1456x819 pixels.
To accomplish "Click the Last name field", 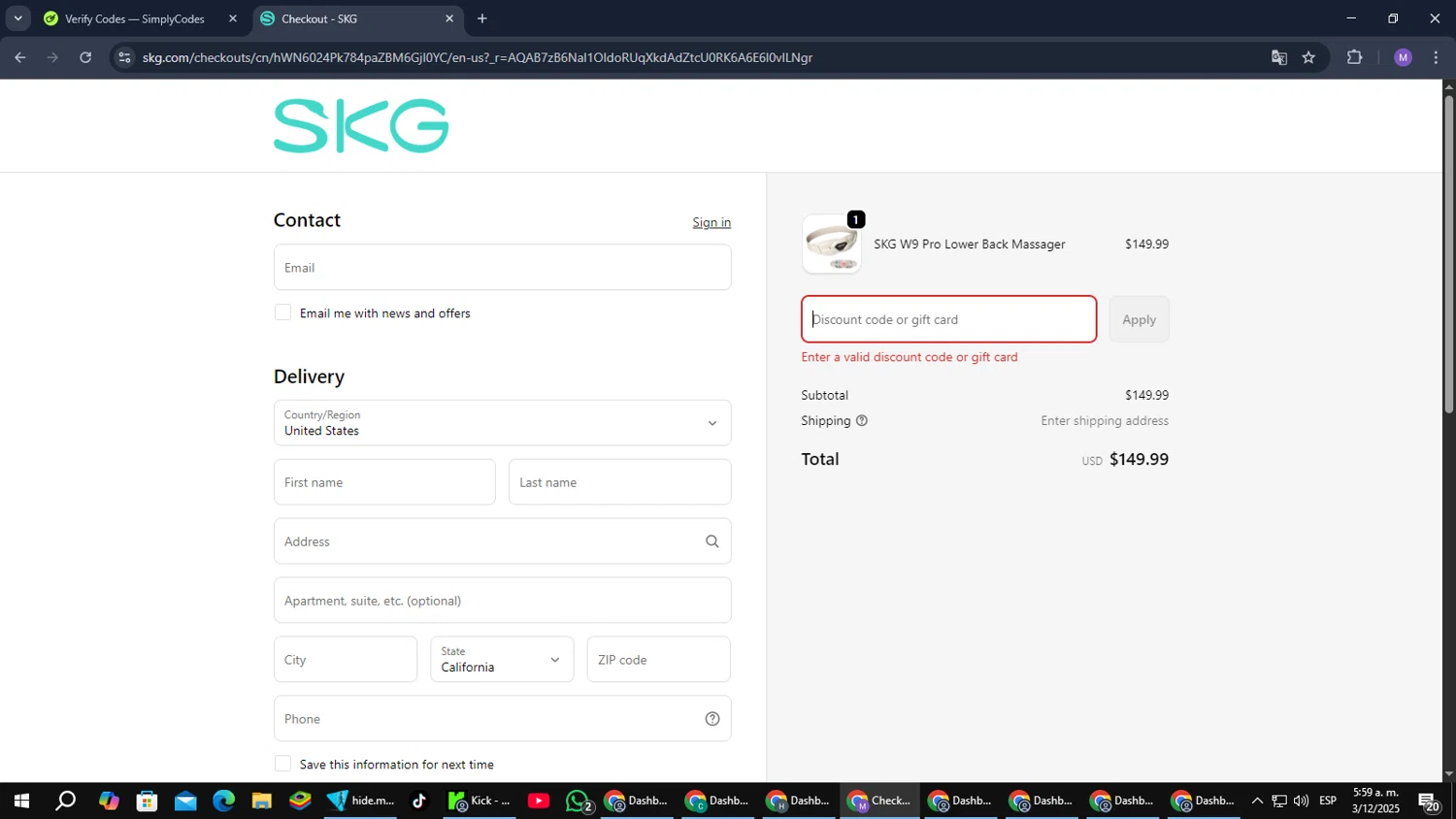I will coord(619,482).
